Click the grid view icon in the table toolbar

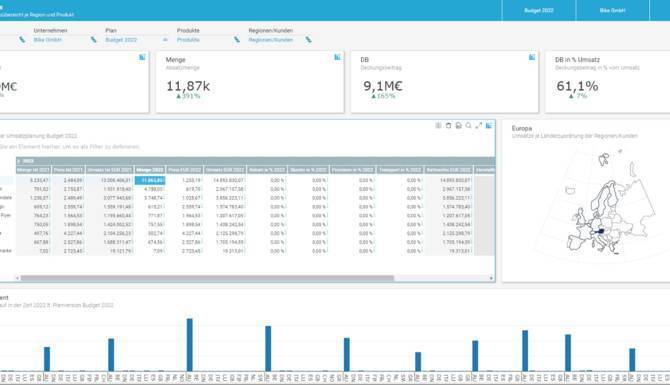pos(438,125)
